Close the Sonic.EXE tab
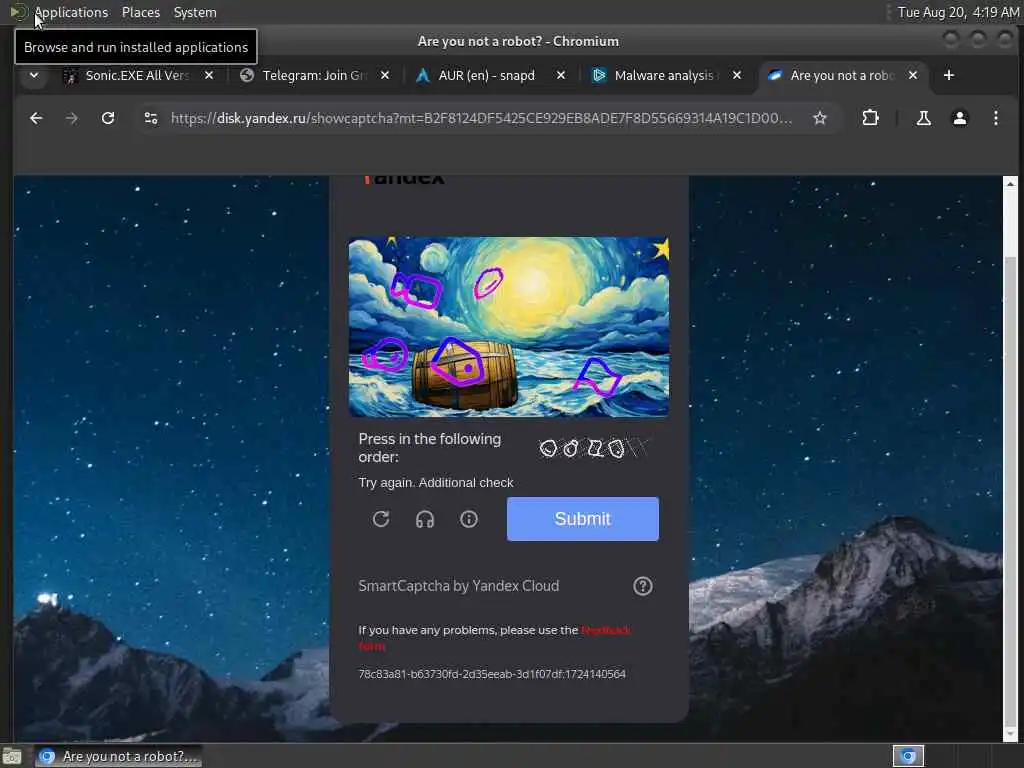 pos(209,75)
